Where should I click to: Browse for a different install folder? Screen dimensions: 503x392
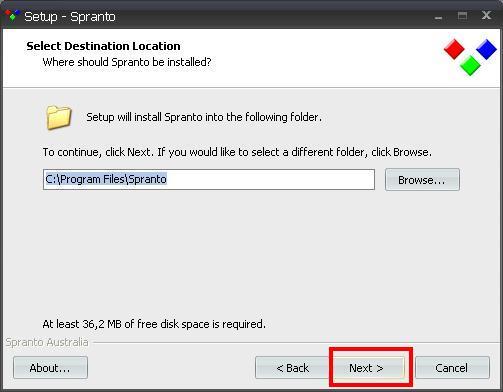[x=422, y=180]
